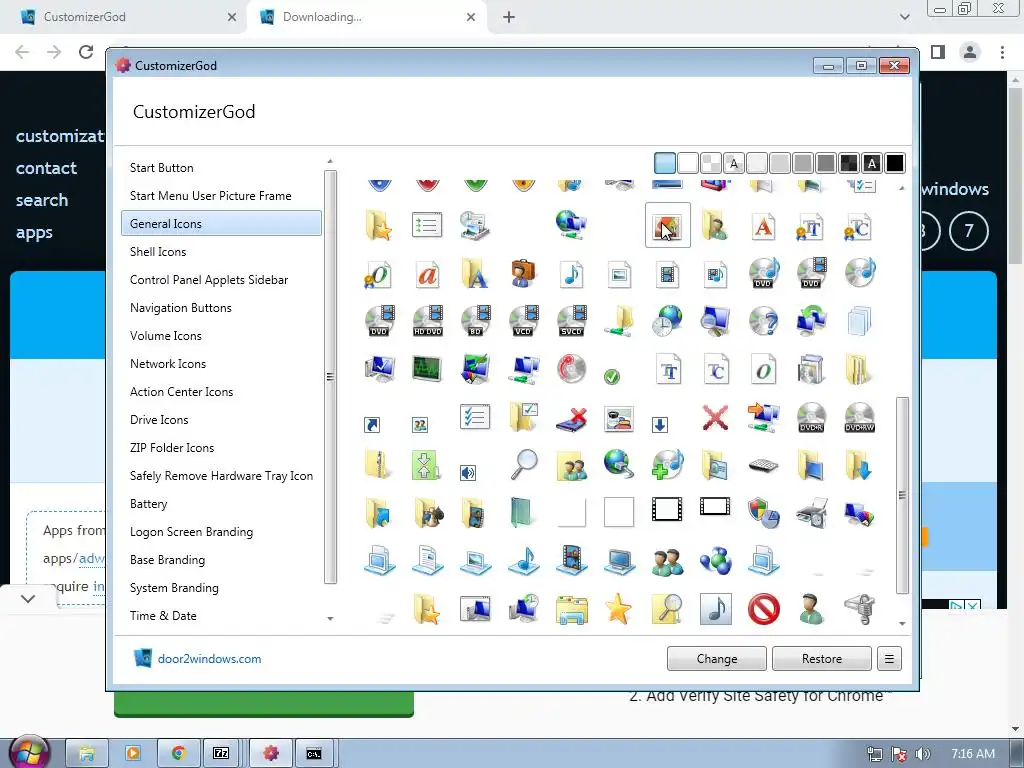The width and height of the screenshot is (1024, 768).
Task: Select the DVD+RW disc icon
Action: [x=859, y=417]
